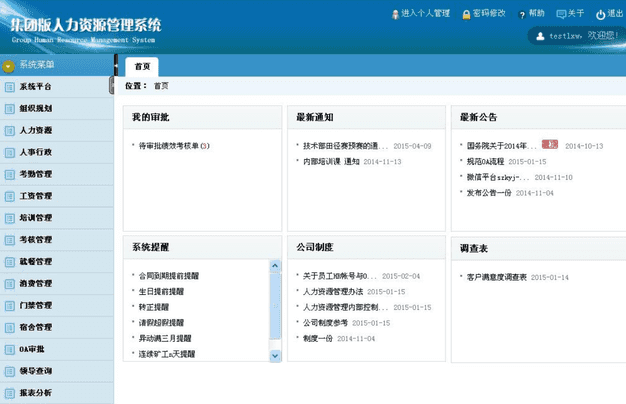626x404 pixels.
Task: Click the lock icon for 密码修改
Action: [466, 15]
